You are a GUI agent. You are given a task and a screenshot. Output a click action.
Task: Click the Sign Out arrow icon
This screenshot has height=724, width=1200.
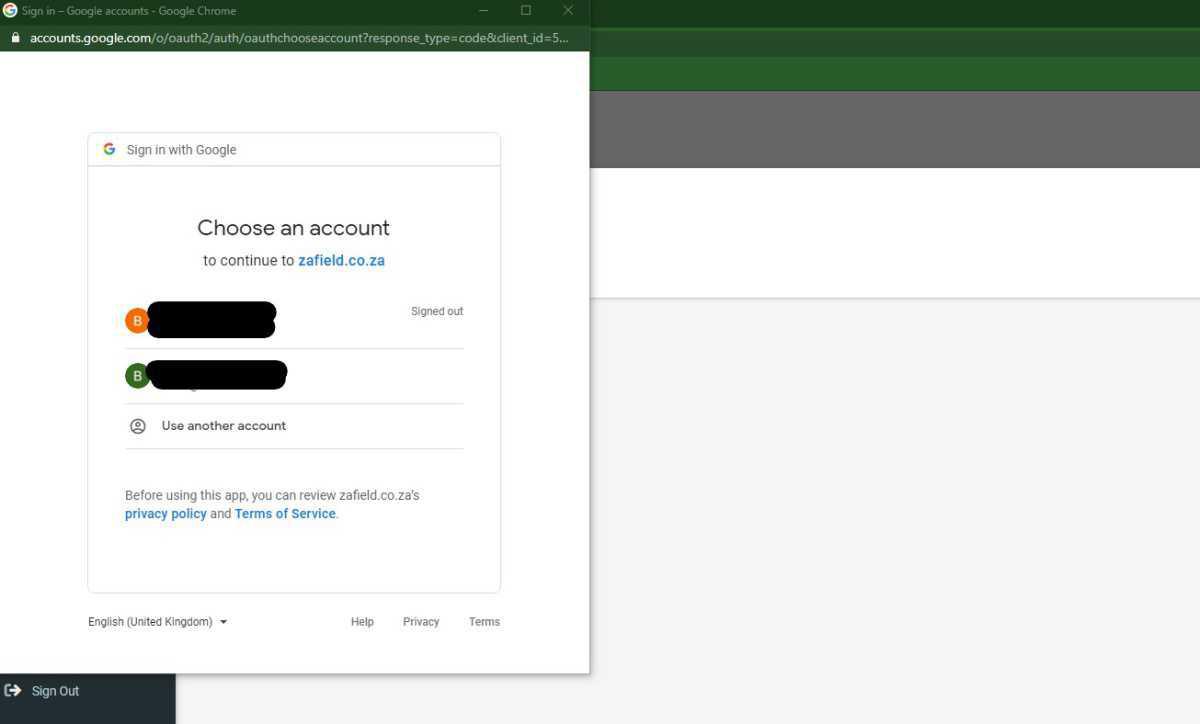(13, 691)
